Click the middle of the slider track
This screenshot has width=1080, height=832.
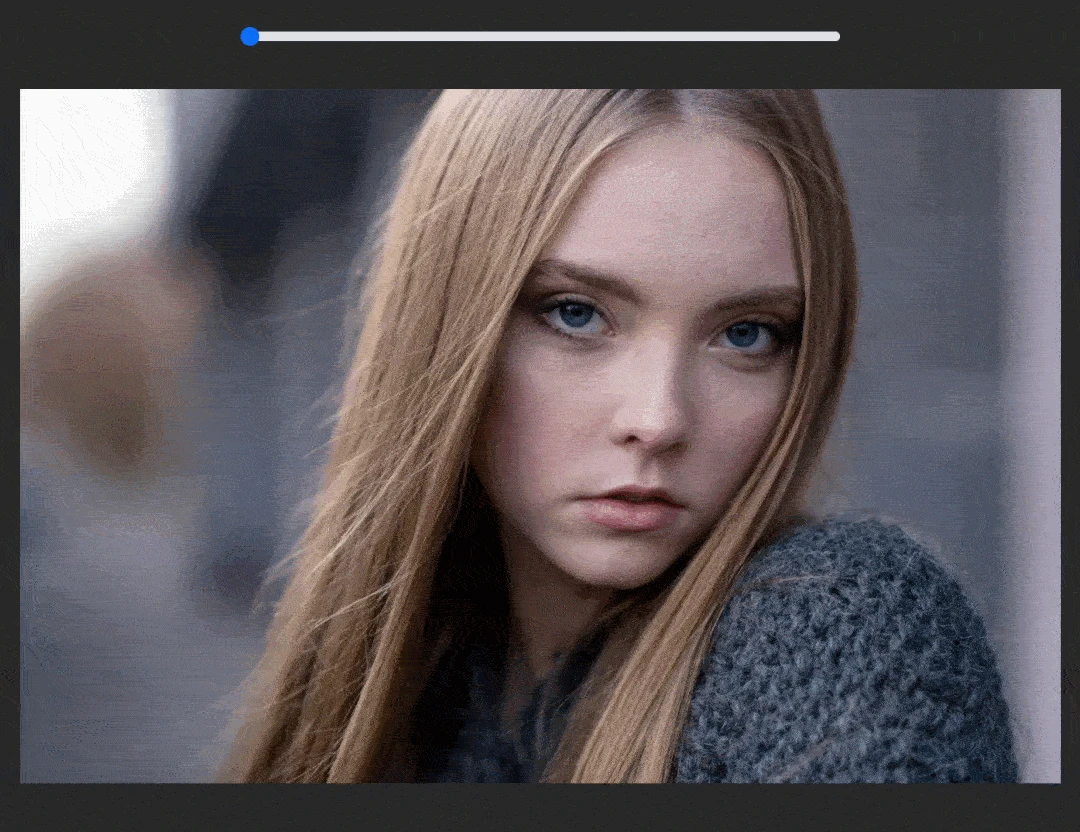(x=545, y=37)
